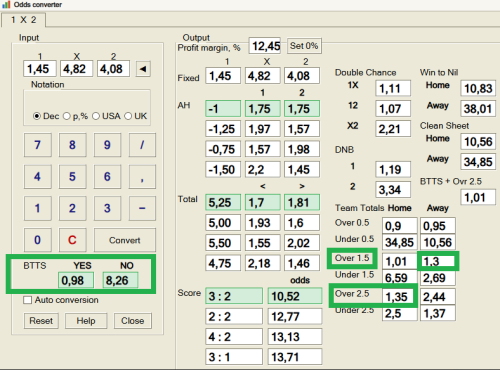This screenshot has height=370, width=500.
Task: Click the Score field 2 : 2
Action: (x=234, y=316)
